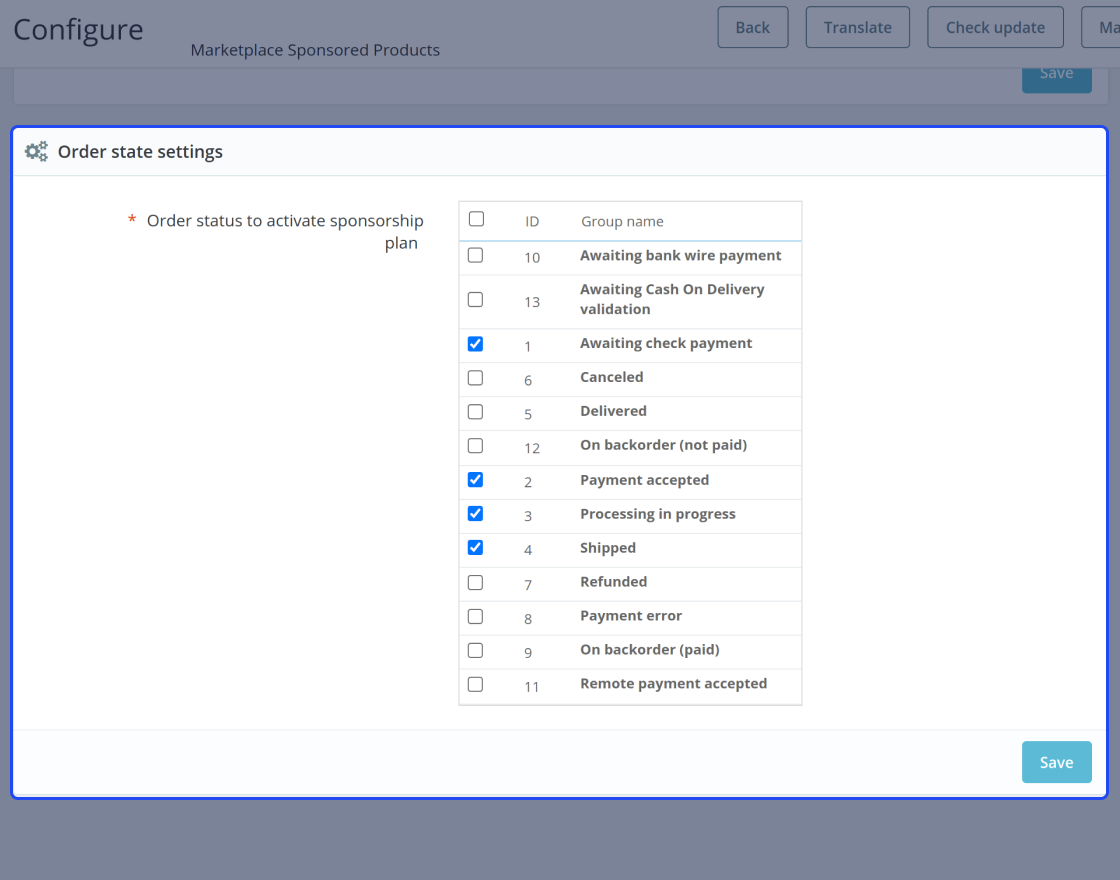
Task: Click ID value 13 in the table
Action: [x=532, y=302]
